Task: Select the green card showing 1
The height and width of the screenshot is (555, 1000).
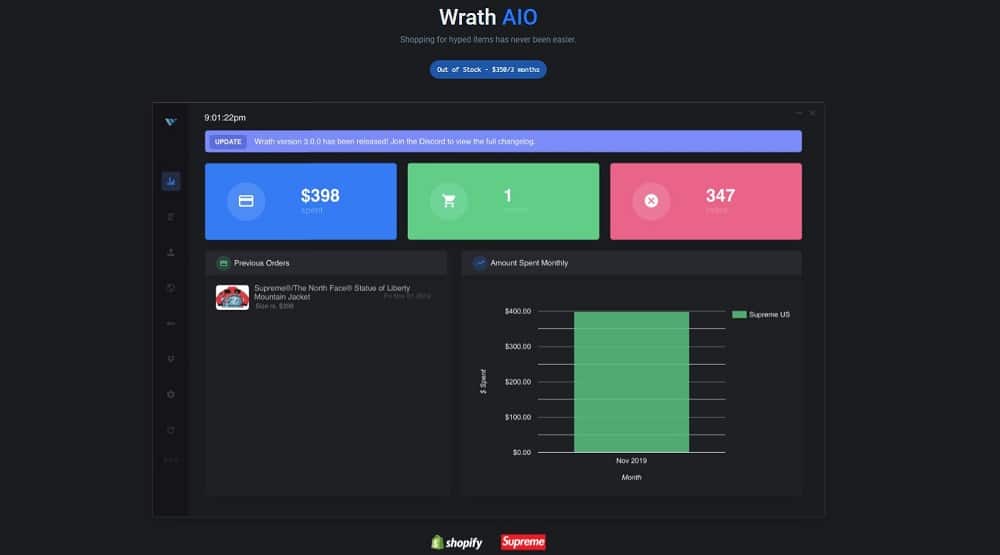Action: 503,202
